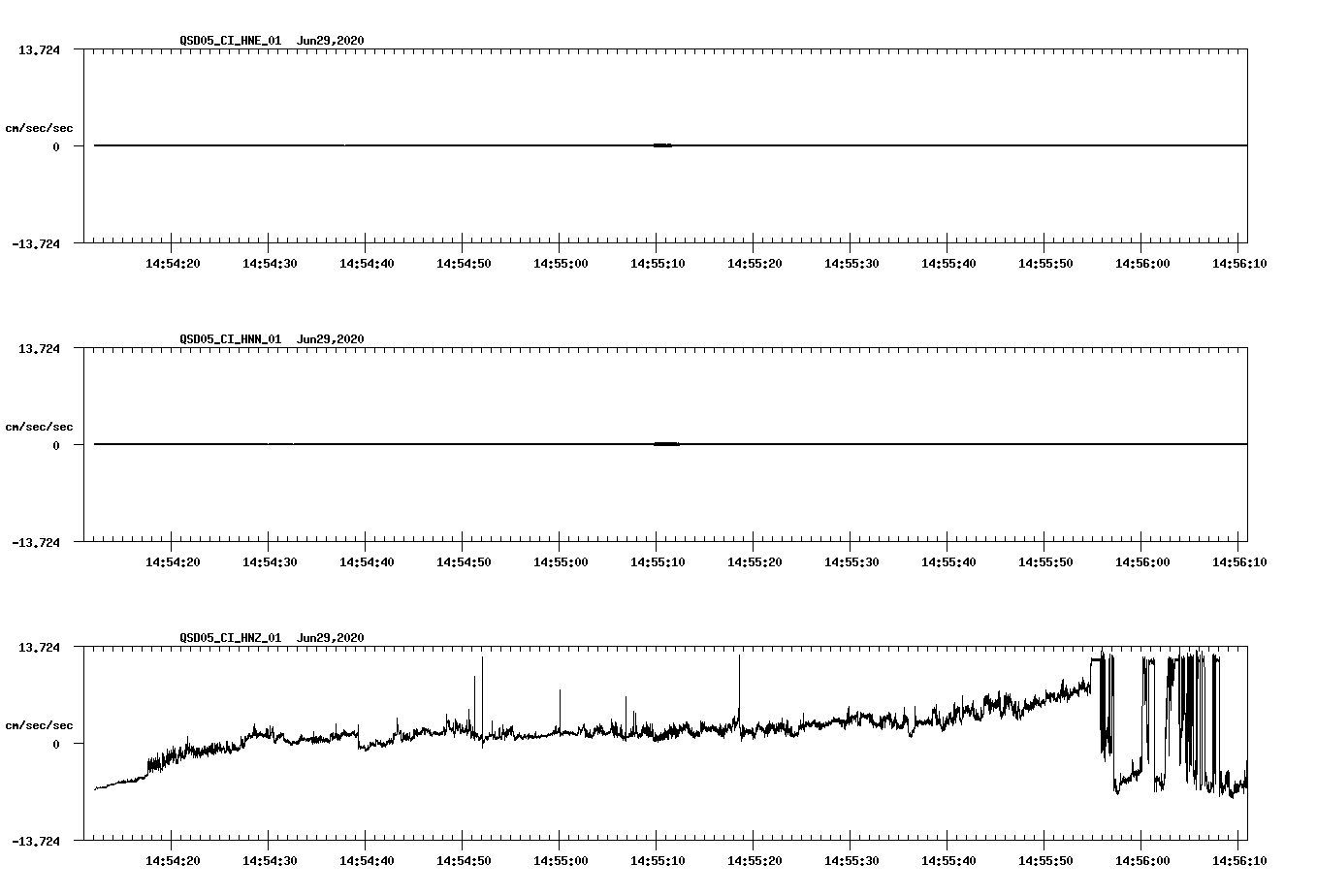This screenshot has width=1317, height=896.
Task: Click the 13.724 upper limit of HNZ plot
Action: [40, 647]
